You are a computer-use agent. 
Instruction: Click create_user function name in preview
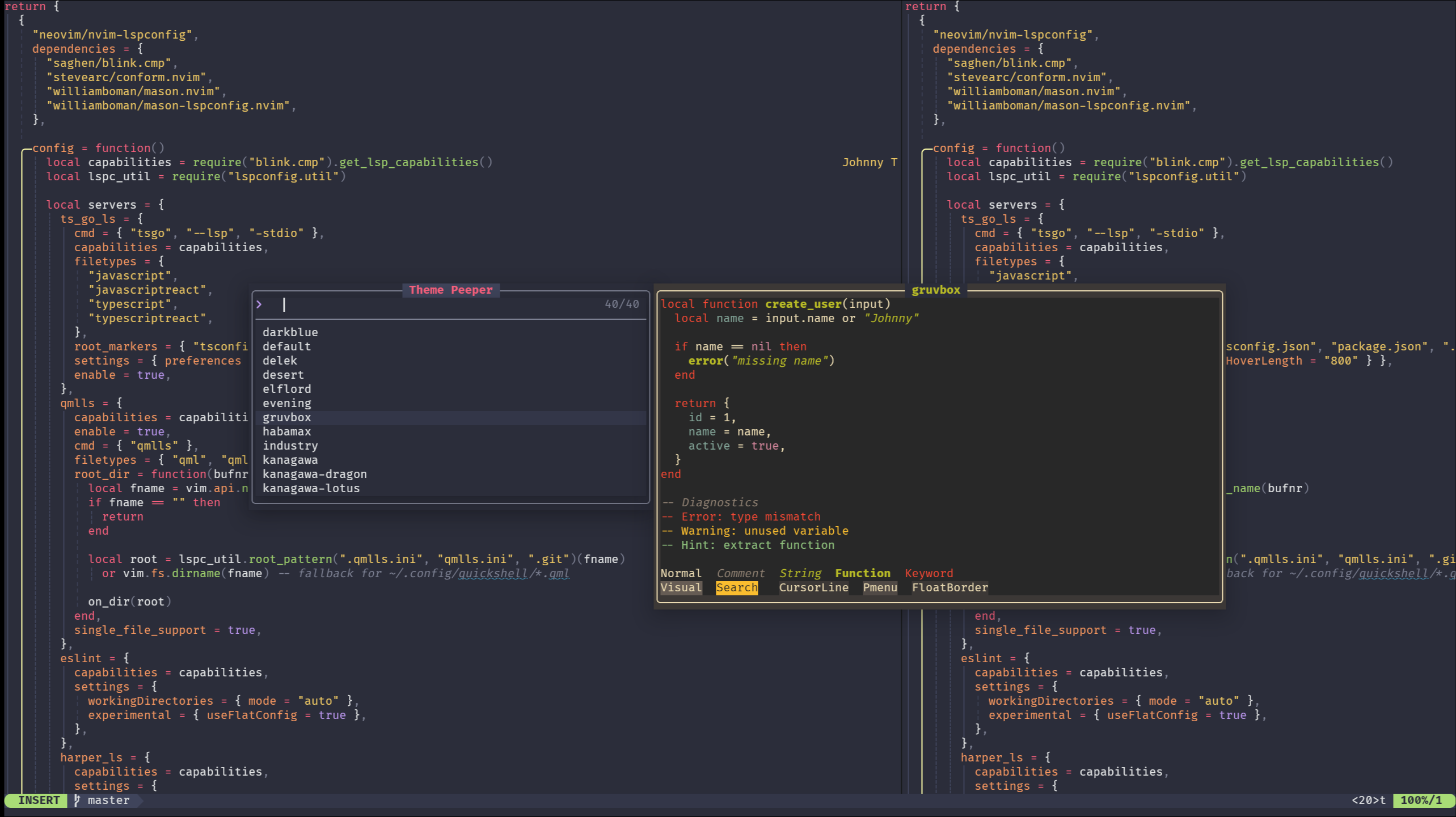point(803,304)
